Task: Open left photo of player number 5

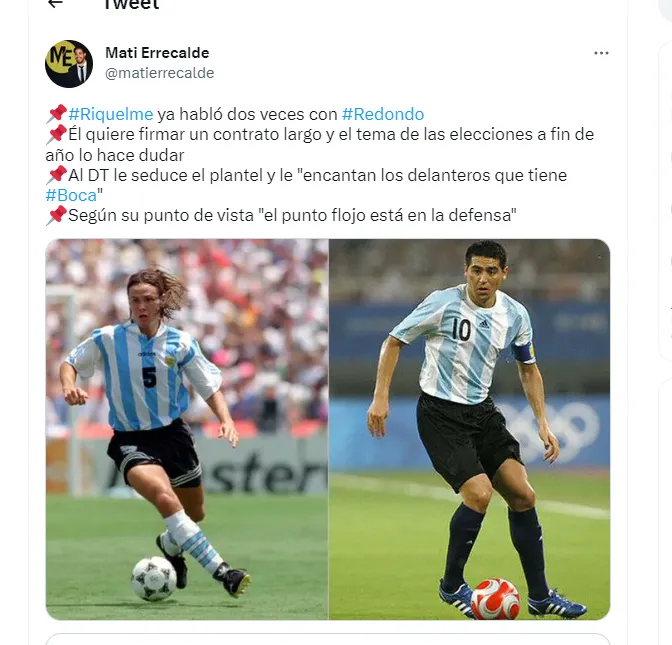Action: pyautogui.click(x=187, y=429)
